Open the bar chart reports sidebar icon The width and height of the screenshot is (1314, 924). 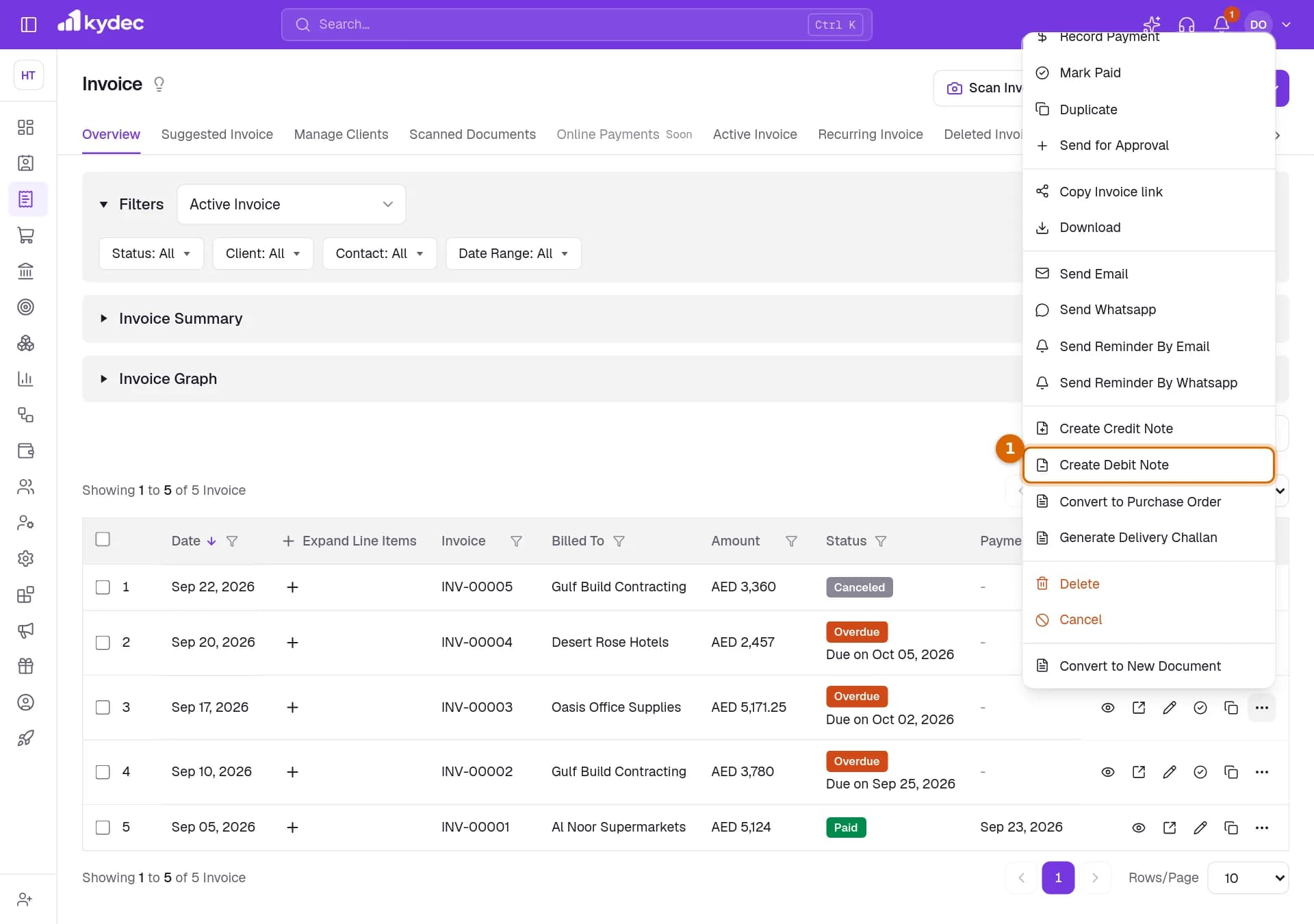pyautogui.click(x=25, y=379)
